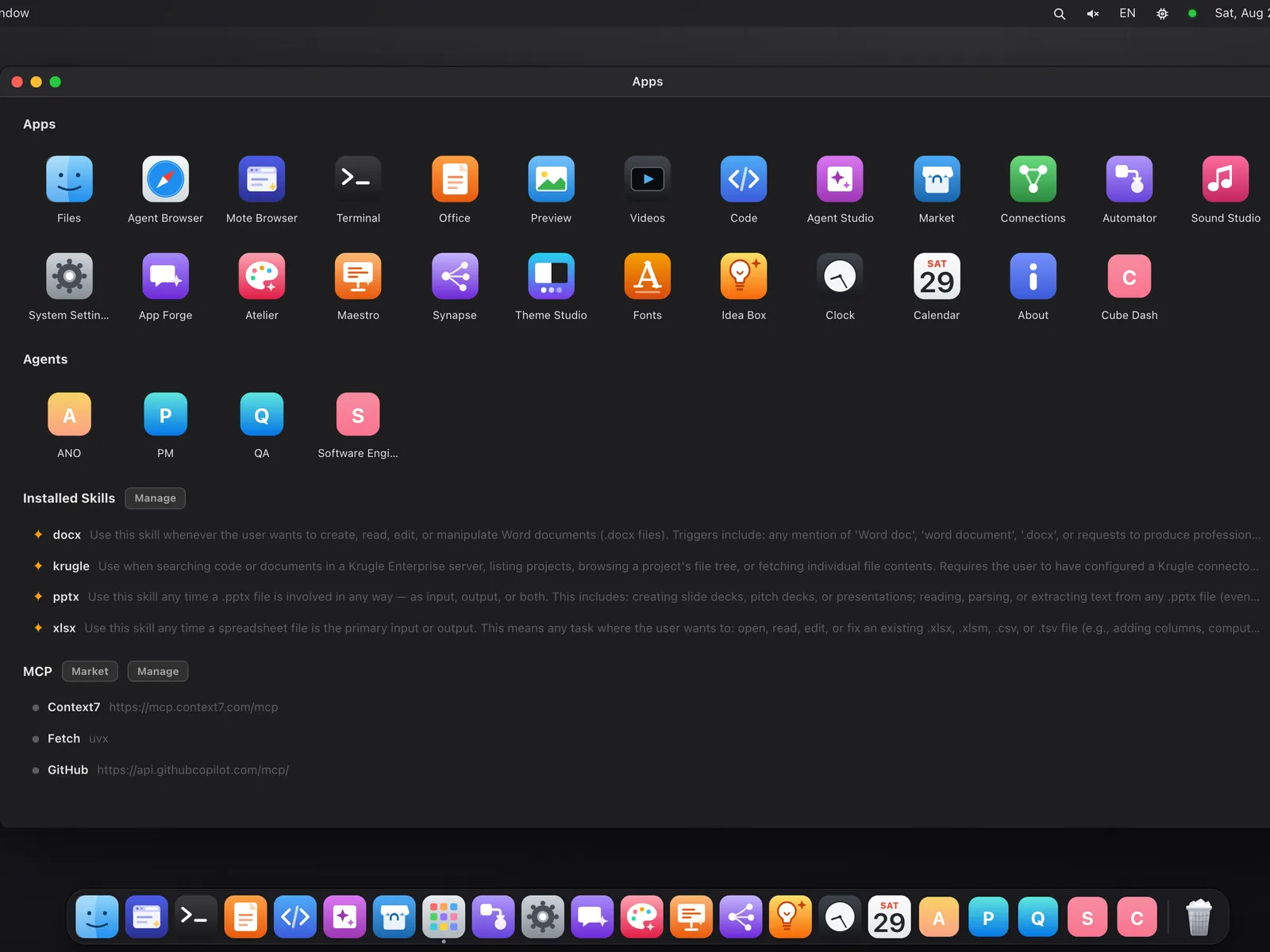The width and height of the screenshot is (1270, 952).
Task: Open the Theme Studio app icon
Action: [551, 276]
